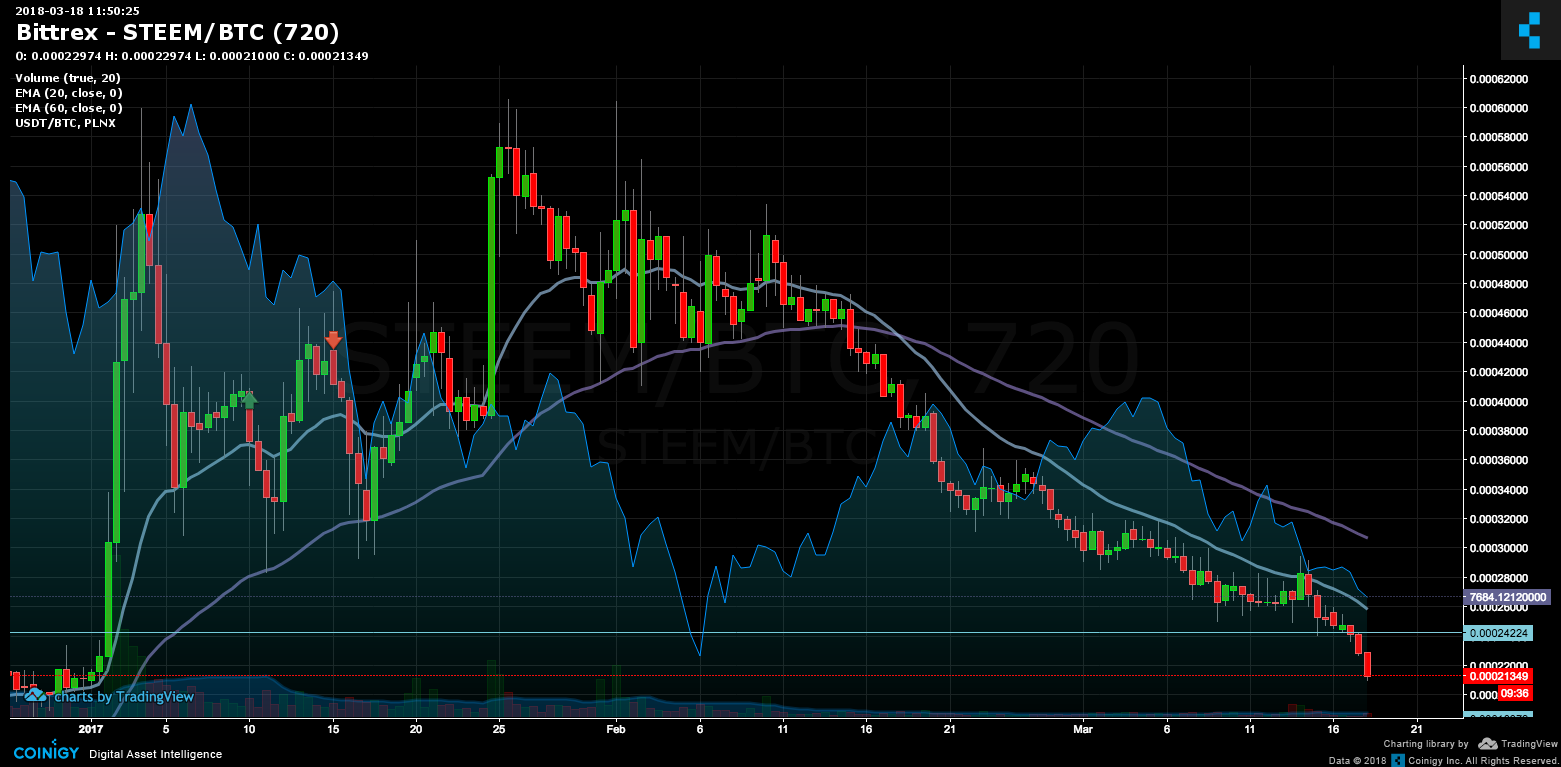Click the 'Feb' label on time axis
This screenshot has width=1561, height=767.
[x=616, y=729]
